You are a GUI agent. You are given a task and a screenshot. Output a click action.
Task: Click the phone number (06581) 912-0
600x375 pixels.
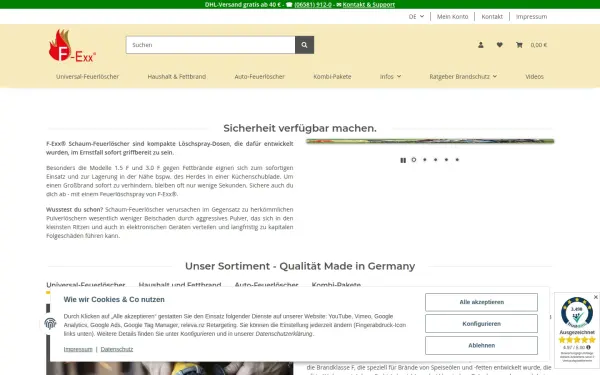click(313, 5)
